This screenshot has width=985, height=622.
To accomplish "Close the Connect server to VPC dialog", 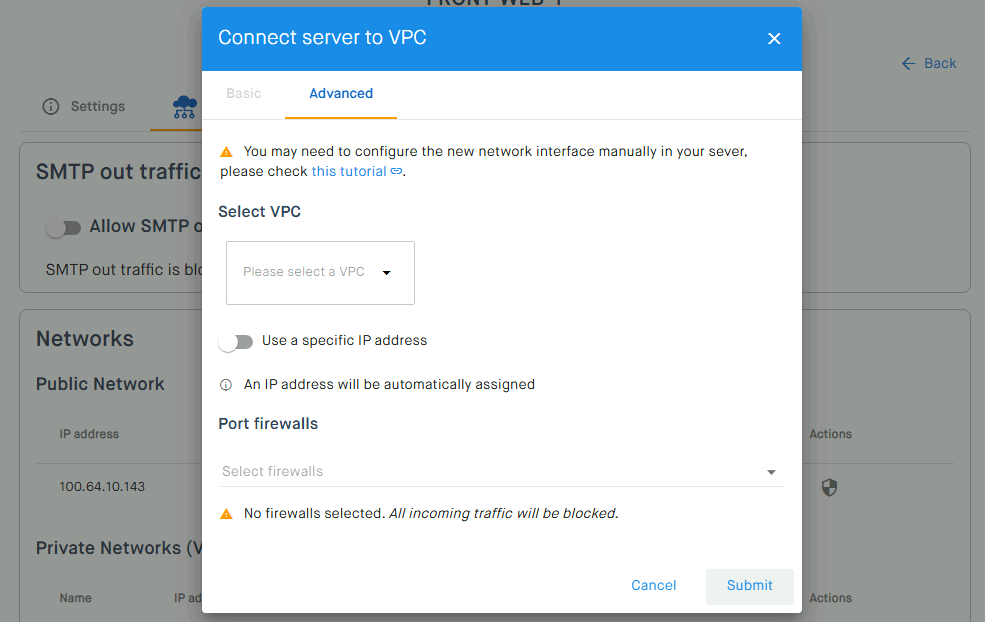I will click(774, 39).
